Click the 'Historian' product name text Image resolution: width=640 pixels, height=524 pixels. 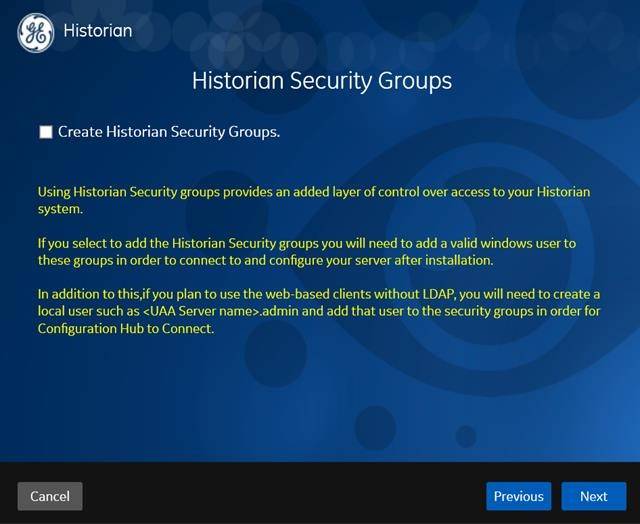[x=98, y=31]
